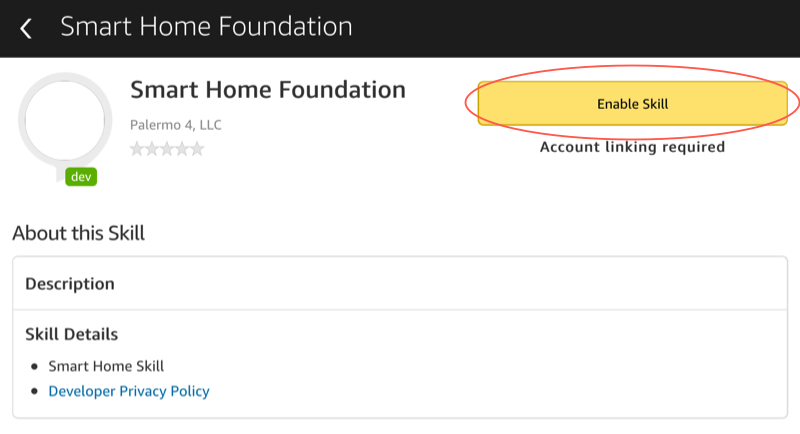The width and height of the screenshot is (800, 434).
Task: Click the bullet beside Smart Home Skill
Action: click(35, 367)
